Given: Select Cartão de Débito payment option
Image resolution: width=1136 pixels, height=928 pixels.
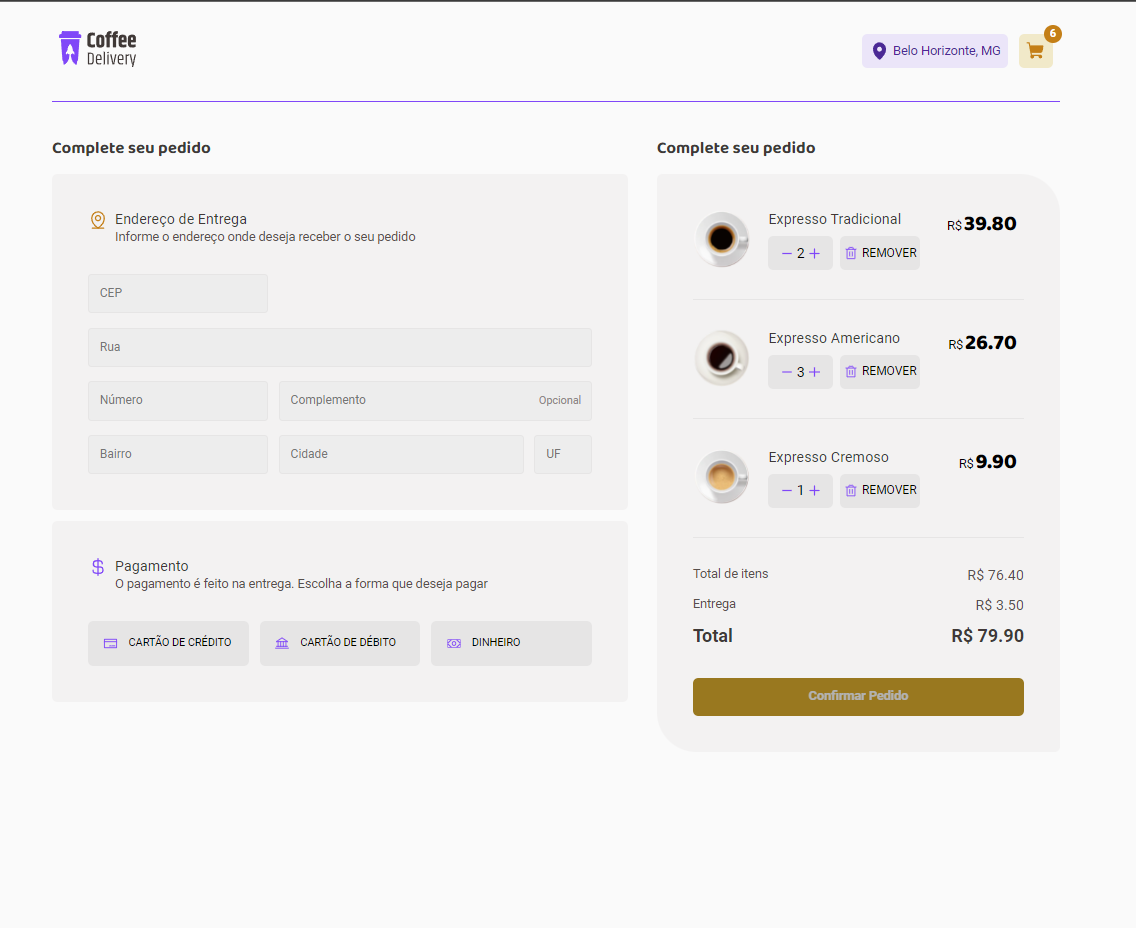Looking at the screenshot, I should click(x=340, y=643).
